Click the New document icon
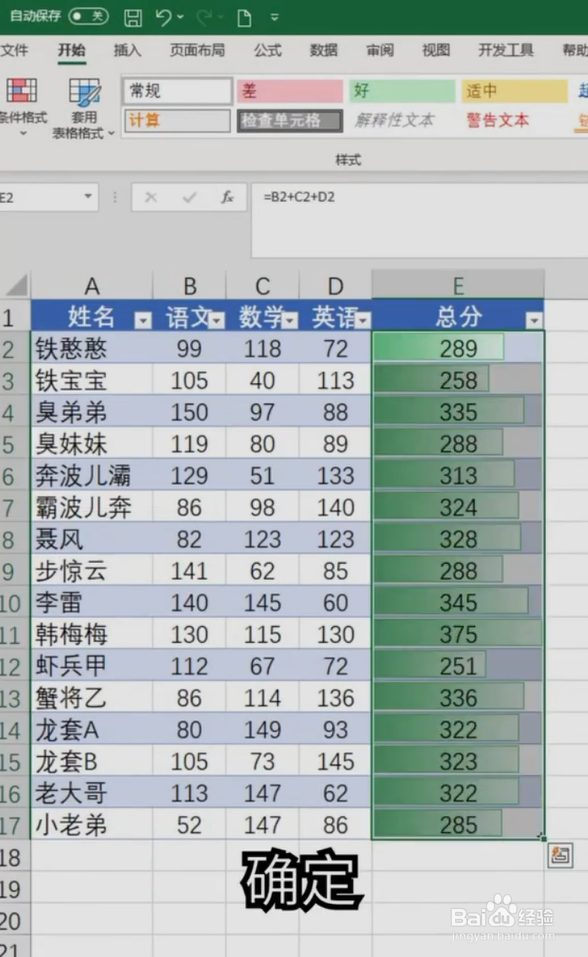 point(244,18)
